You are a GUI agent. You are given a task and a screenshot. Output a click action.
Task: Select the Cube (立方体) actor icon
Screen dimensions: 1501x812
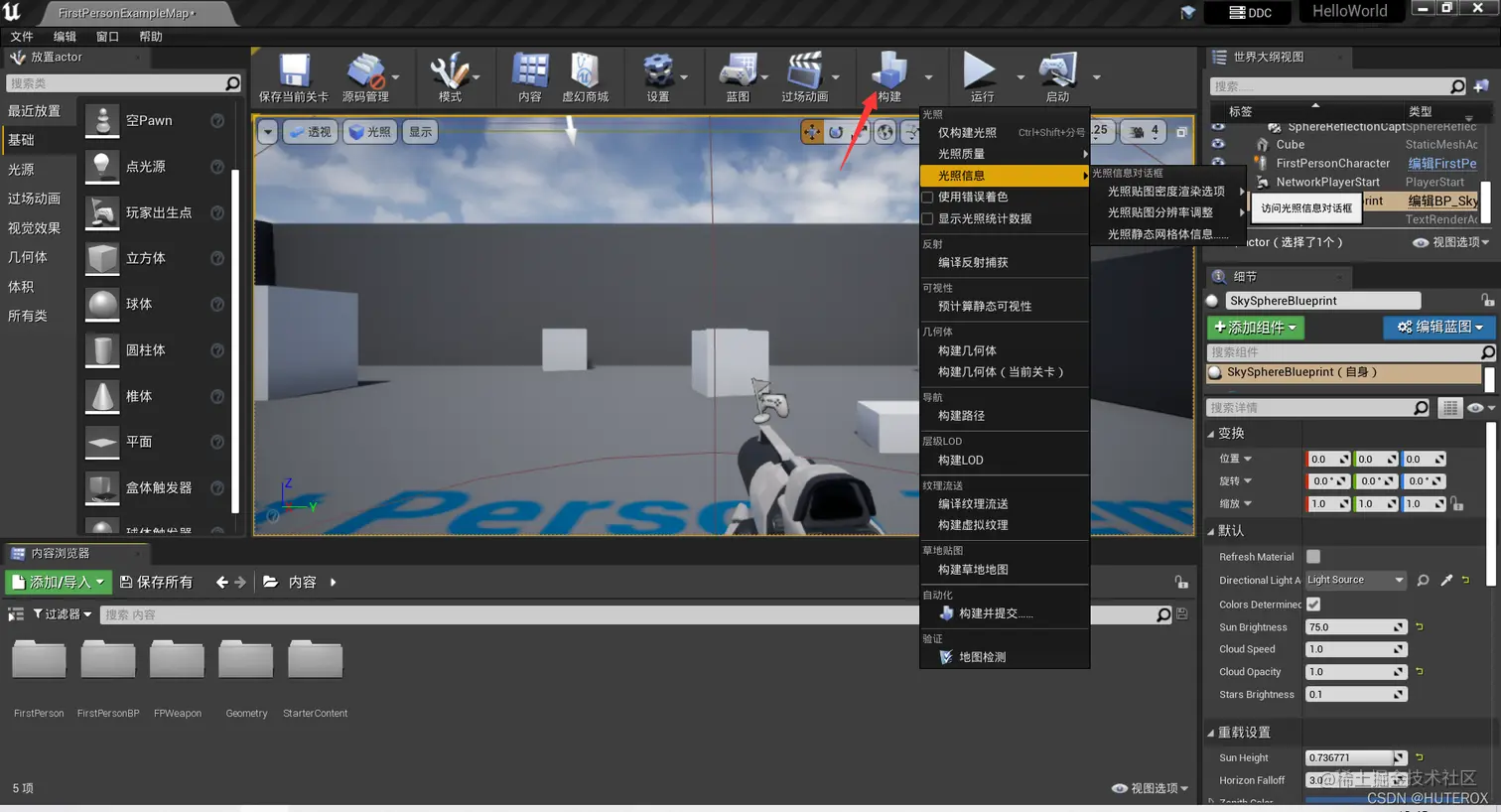coord(102,258)
